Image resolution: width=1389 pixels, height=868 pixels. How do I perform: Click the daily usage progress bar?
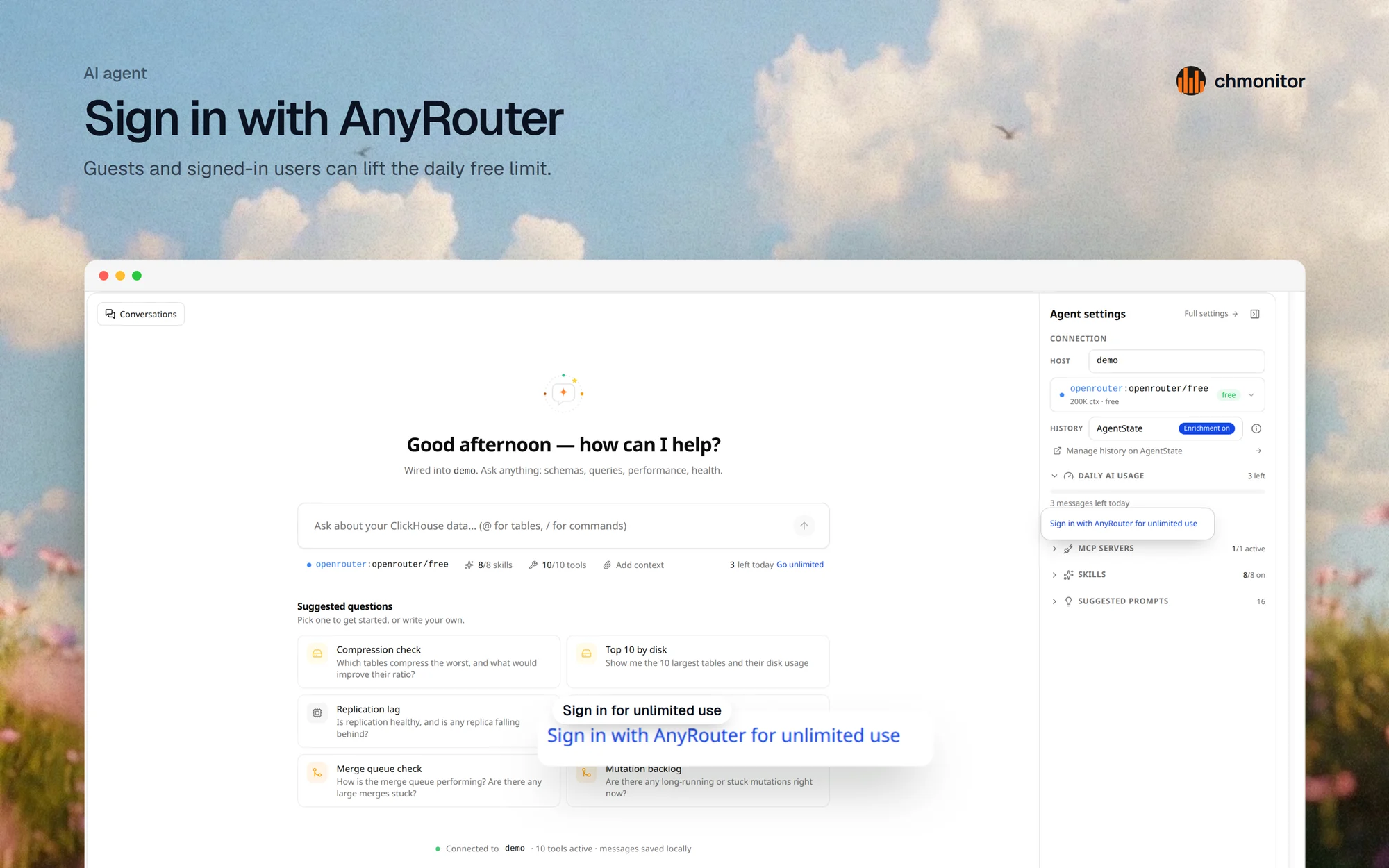tap(1157, 491)
